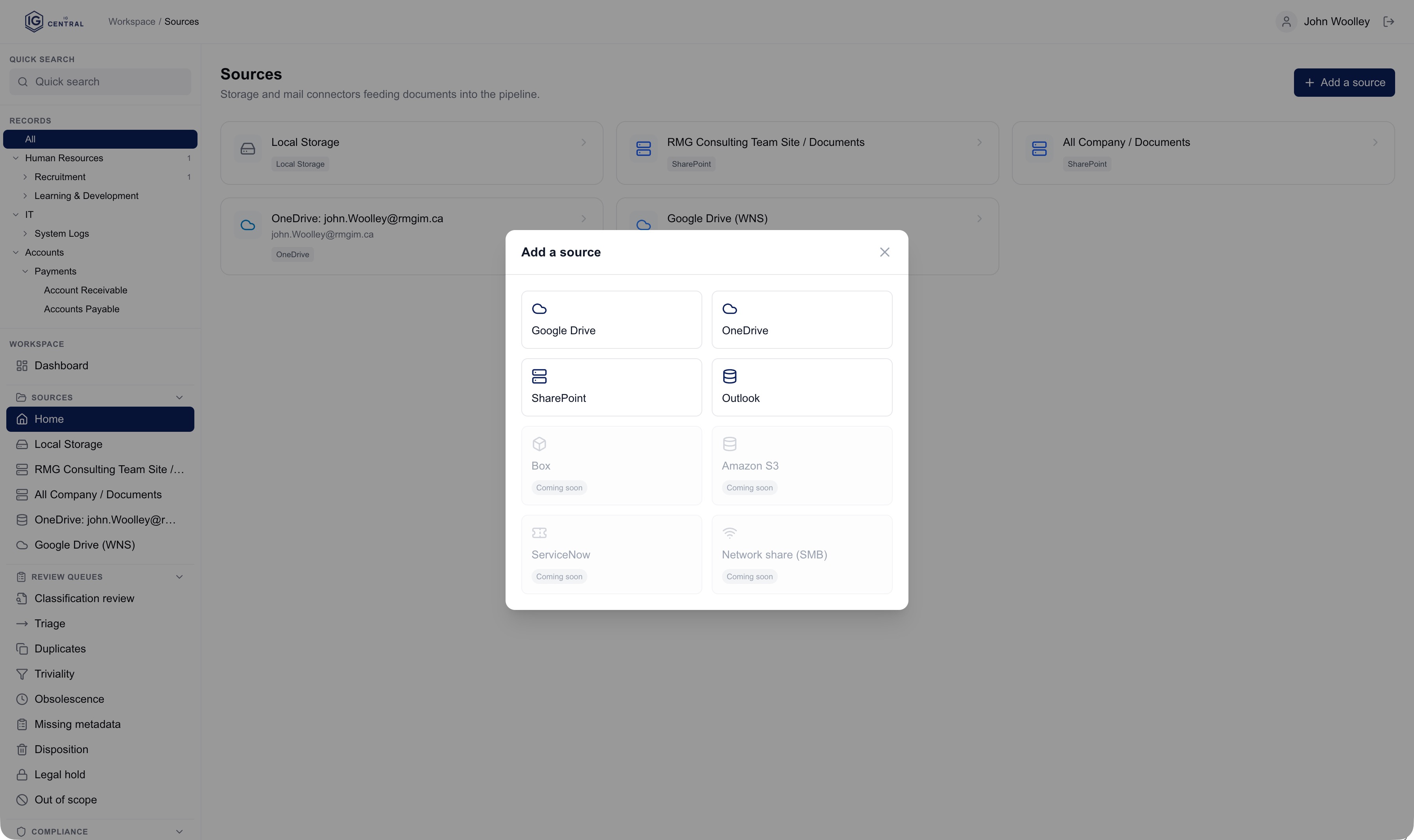Go to RMG Consulting Team Site in sidebar
This screenshot has width=1414, height=840.
coord(100,469)
